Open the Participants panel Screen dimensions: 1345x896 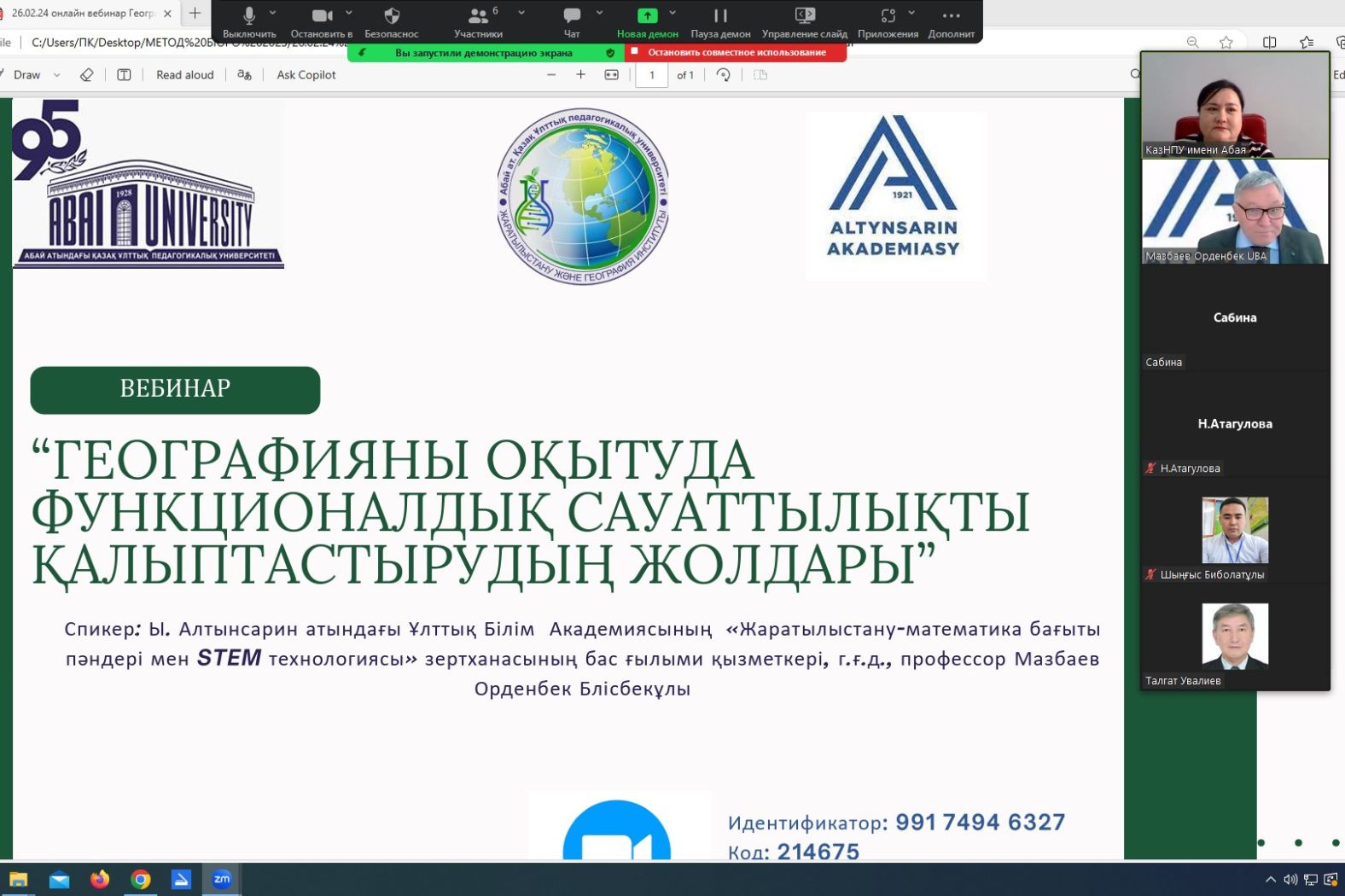coord(478,17)
